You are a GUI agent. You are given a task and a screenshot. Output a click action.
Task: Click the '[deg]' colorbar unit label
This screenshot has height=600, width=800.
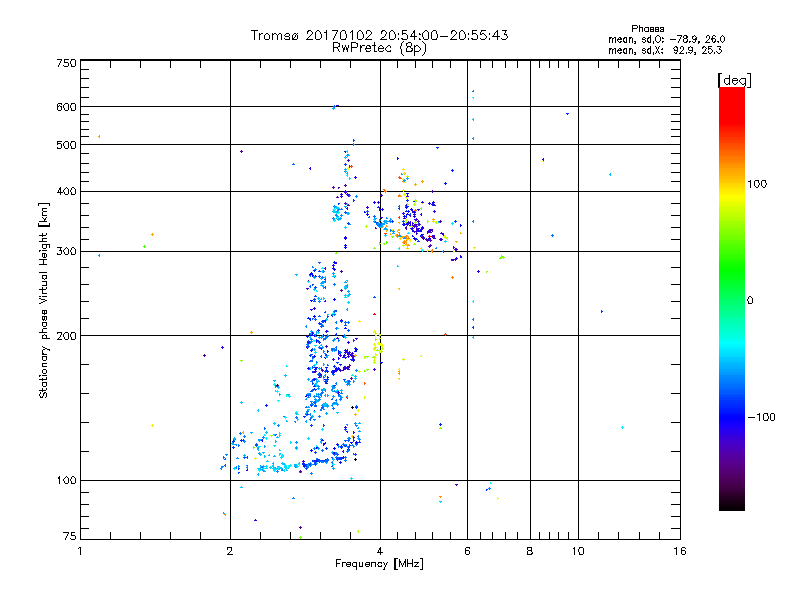click(734, 80)
